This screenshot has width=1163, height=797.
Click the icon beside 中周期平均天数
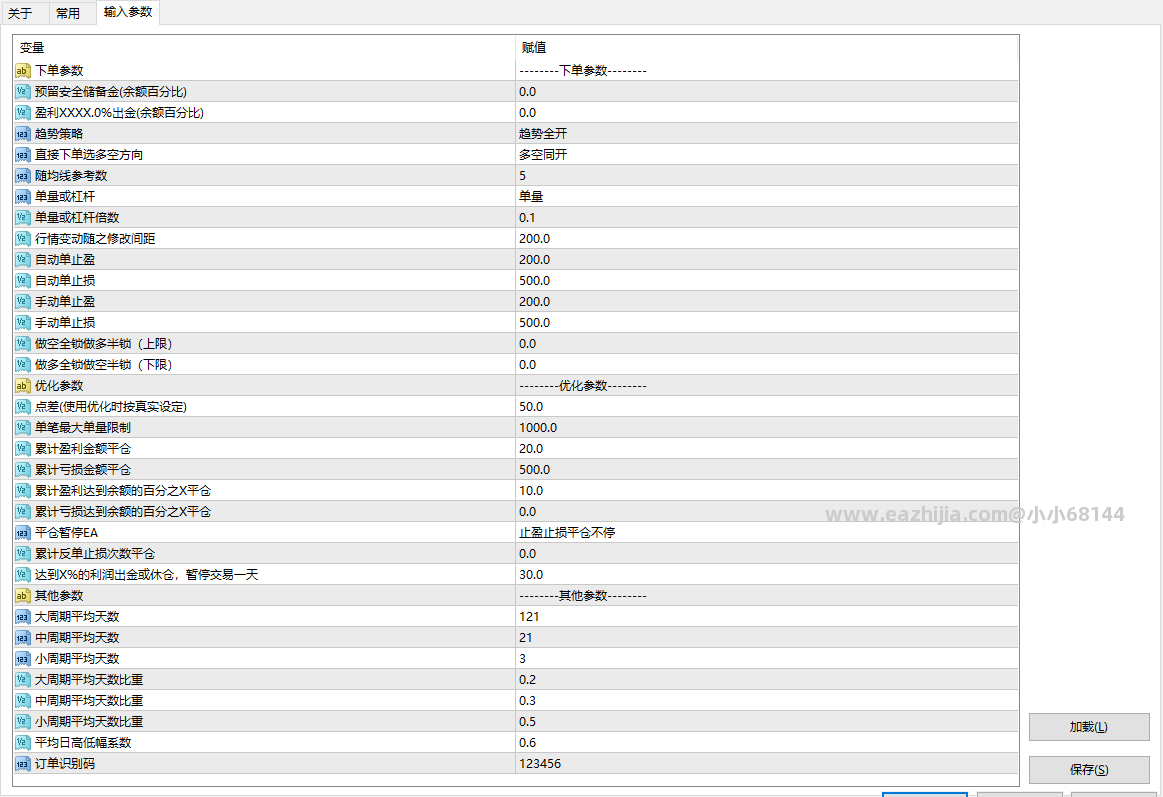tap(22, 638)
